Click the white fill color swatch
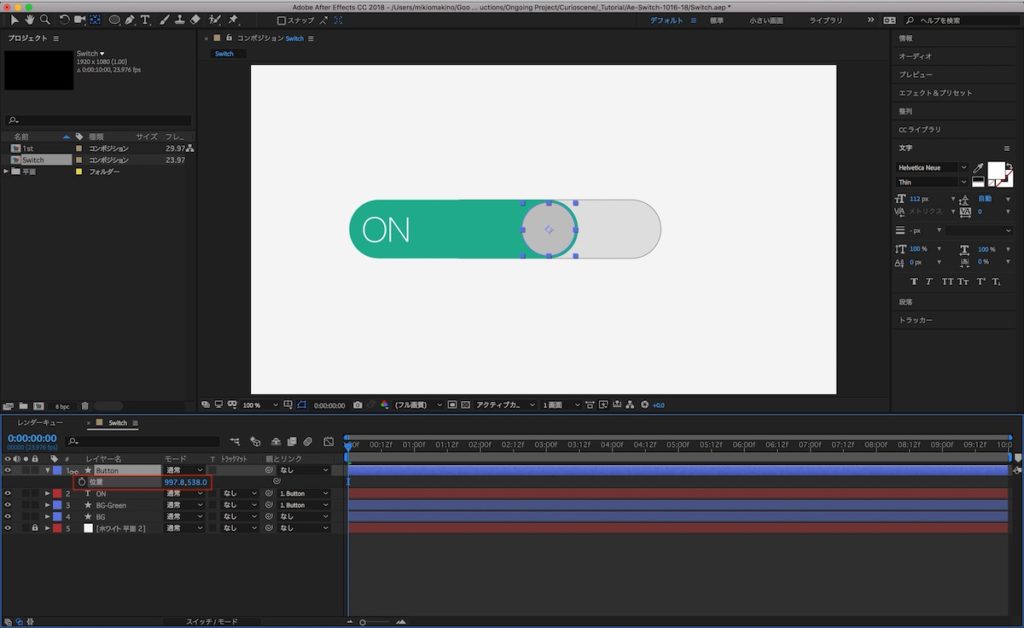Viewport: 1024px width, 628px height. [996, 171]
